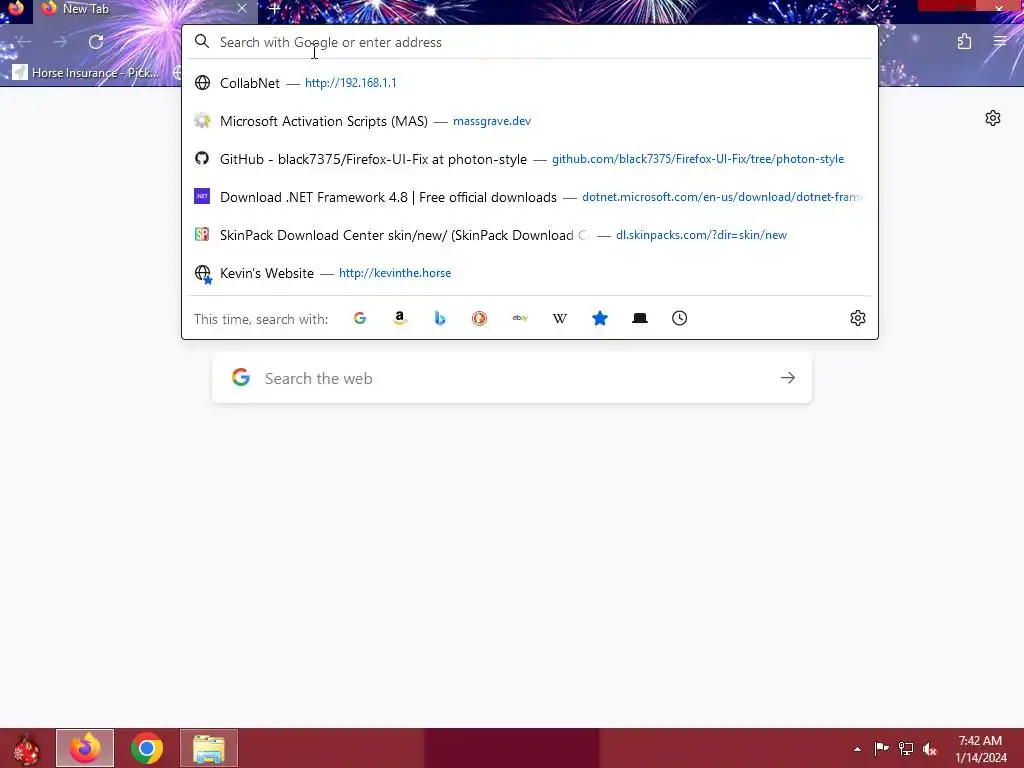The height and width of the screenshot is (768, 1024).
Task: Open File Explorer from taskbar
Action: pos(209,748)
